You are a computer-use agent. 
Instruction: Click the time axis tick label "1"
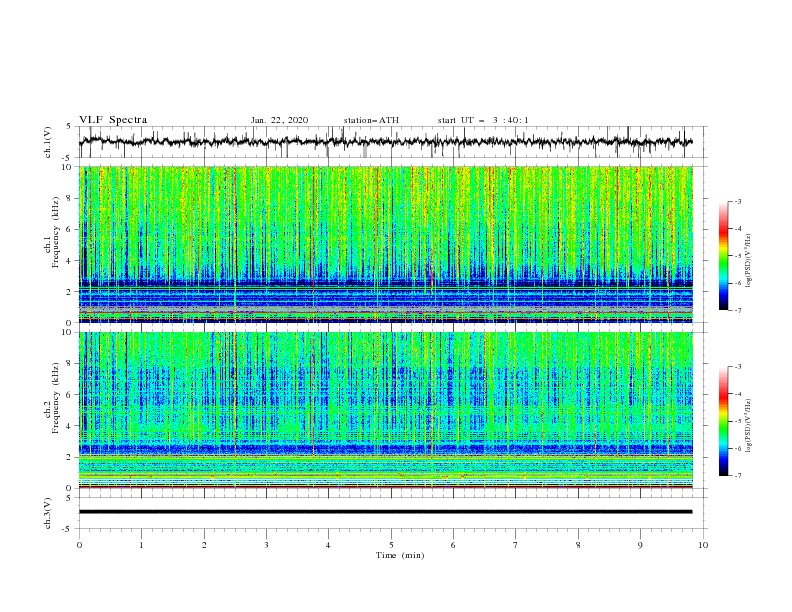142,545
